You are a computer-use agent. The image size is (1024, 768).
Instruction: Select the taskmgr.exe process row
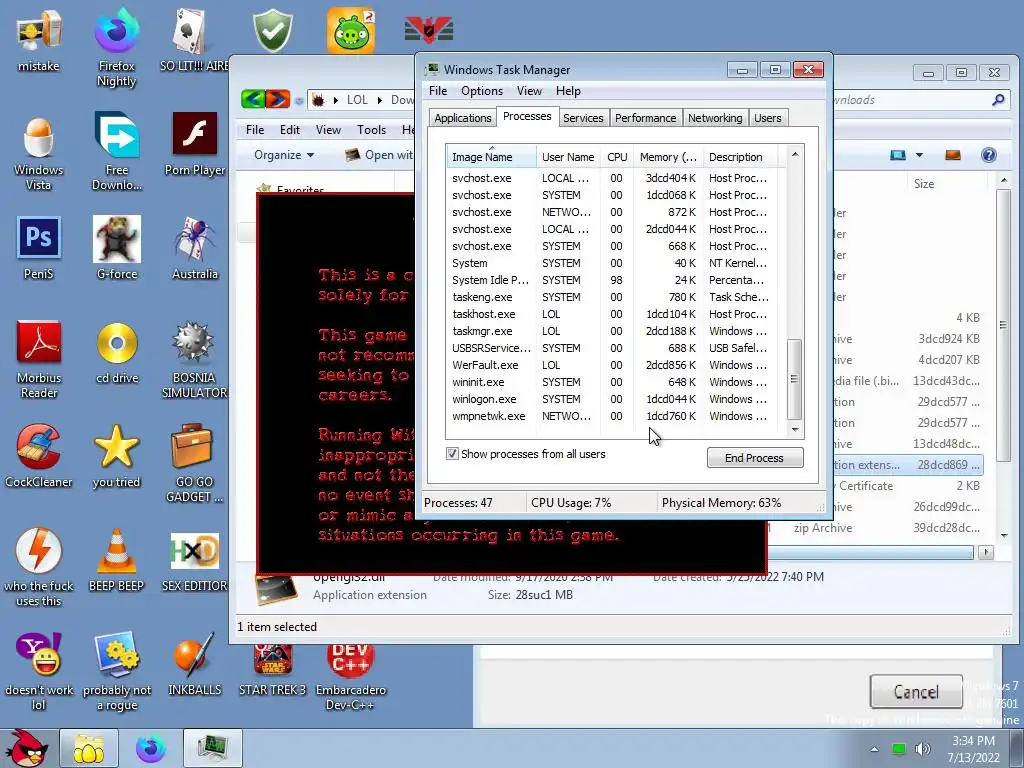(x=615, y=331)
